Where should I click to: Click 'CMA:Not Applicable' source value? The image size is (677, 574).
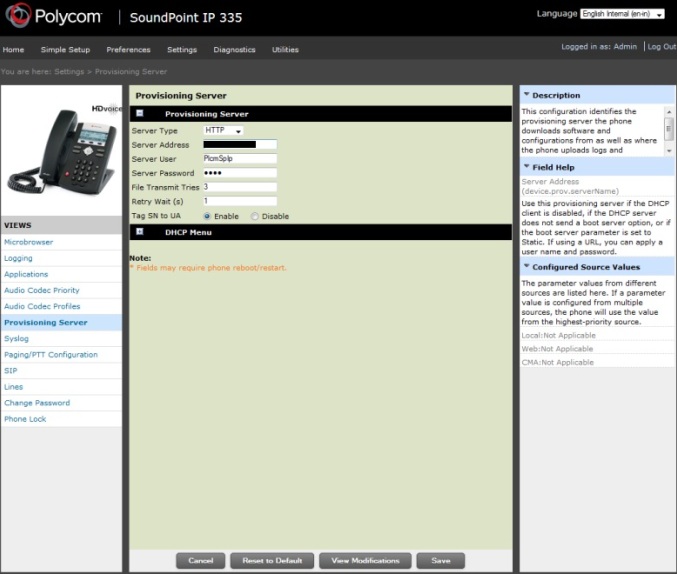557,362
